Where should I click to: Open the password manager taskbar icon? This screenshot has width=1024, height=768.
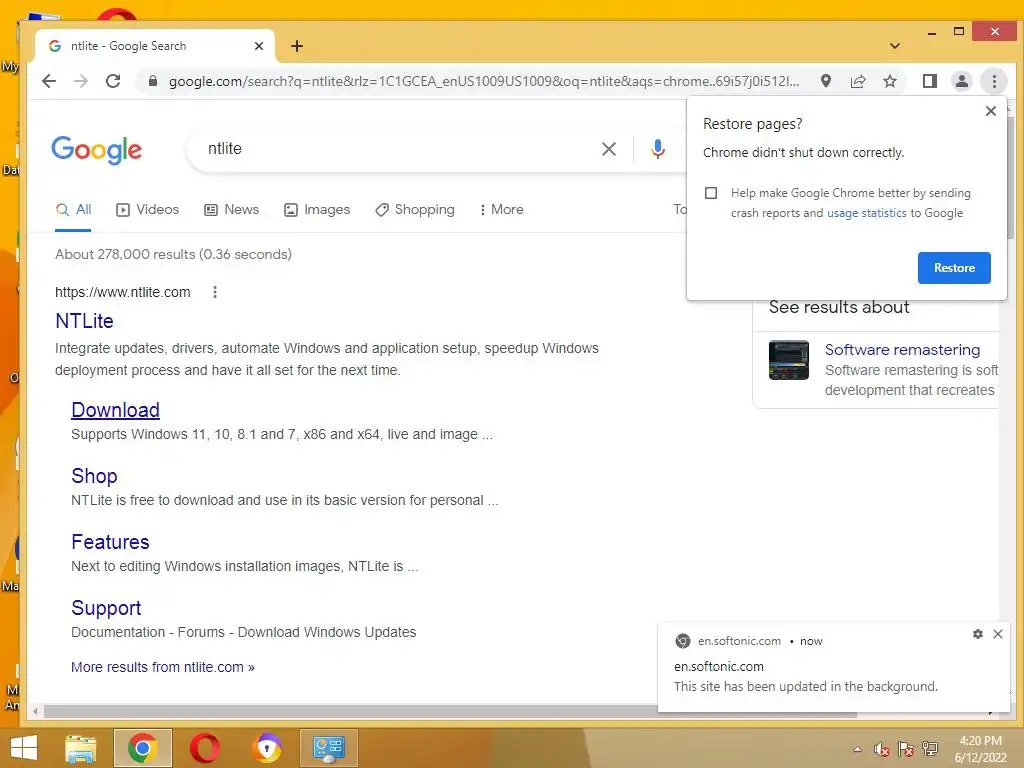[267, 748]
